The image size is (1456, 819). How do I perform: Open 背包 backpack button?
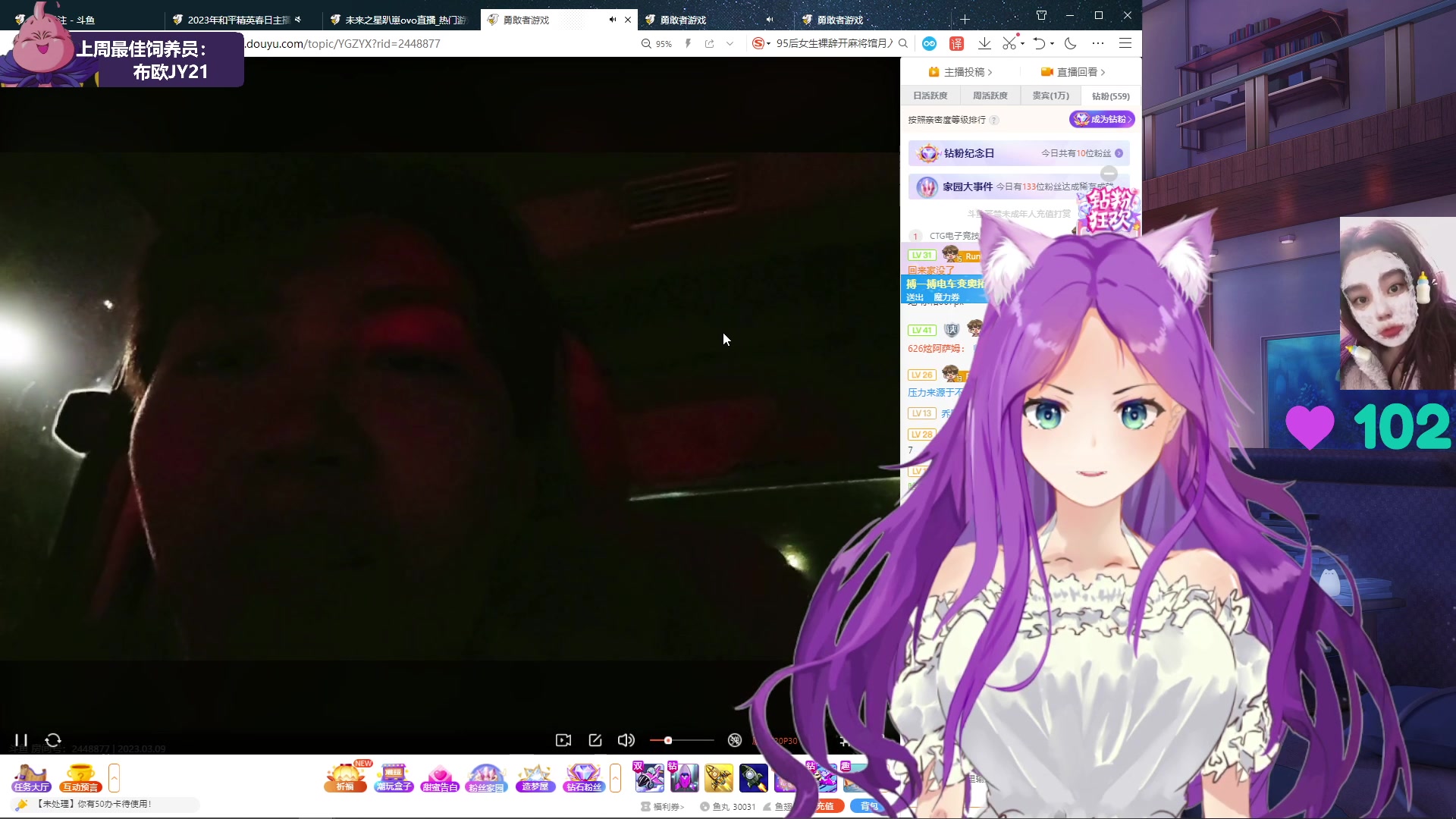(868, 806)
